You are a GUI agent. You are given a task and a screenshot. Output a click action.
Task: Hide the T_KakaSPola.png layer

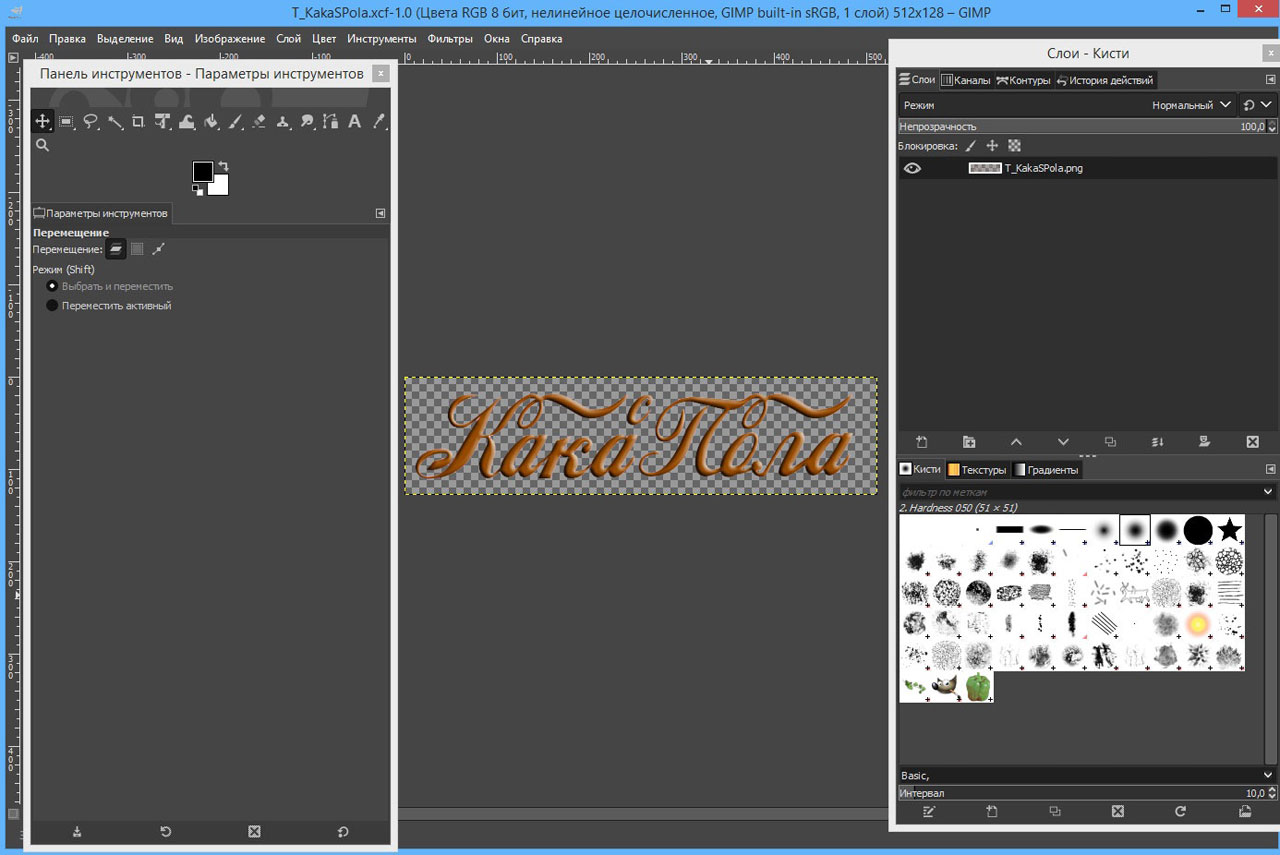[x=912, y=169]
